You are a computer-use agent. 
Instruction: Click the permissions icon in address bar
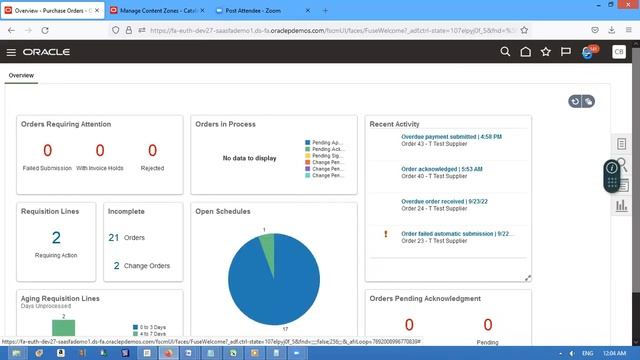[142, 30]
